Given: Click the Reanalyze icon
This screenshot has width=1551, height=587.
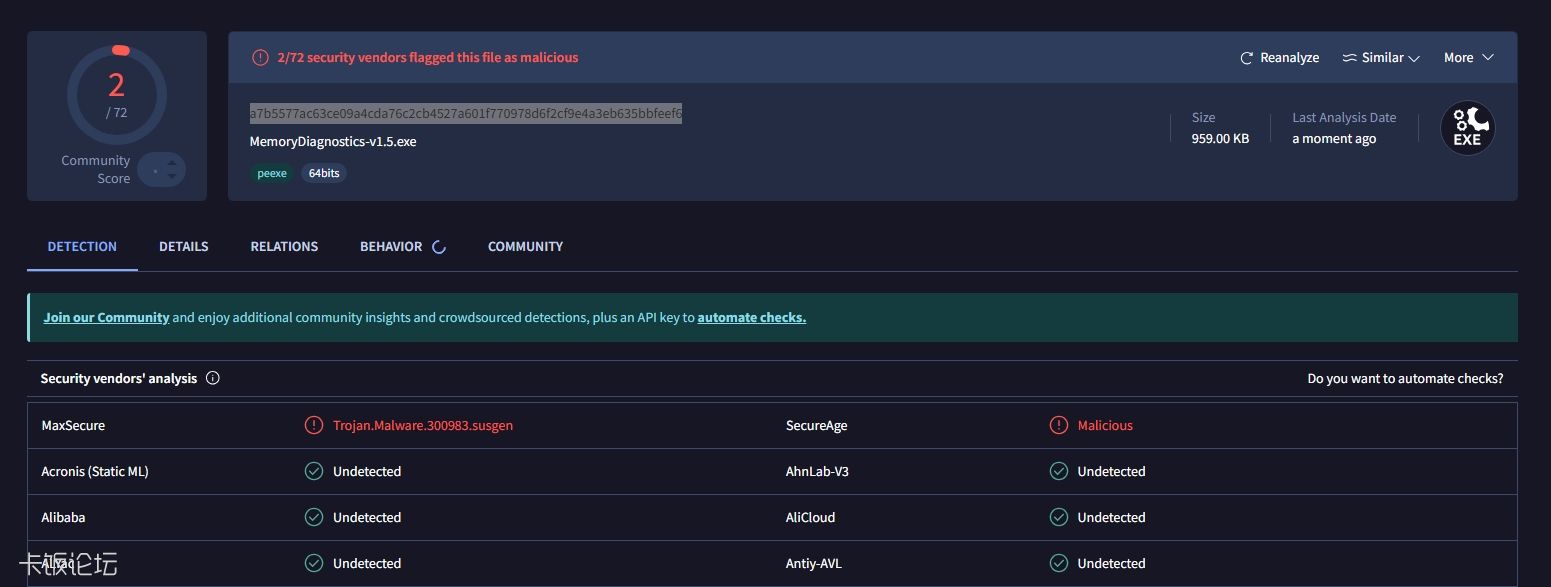Looking at the screenshot, I should (1246, 57).
